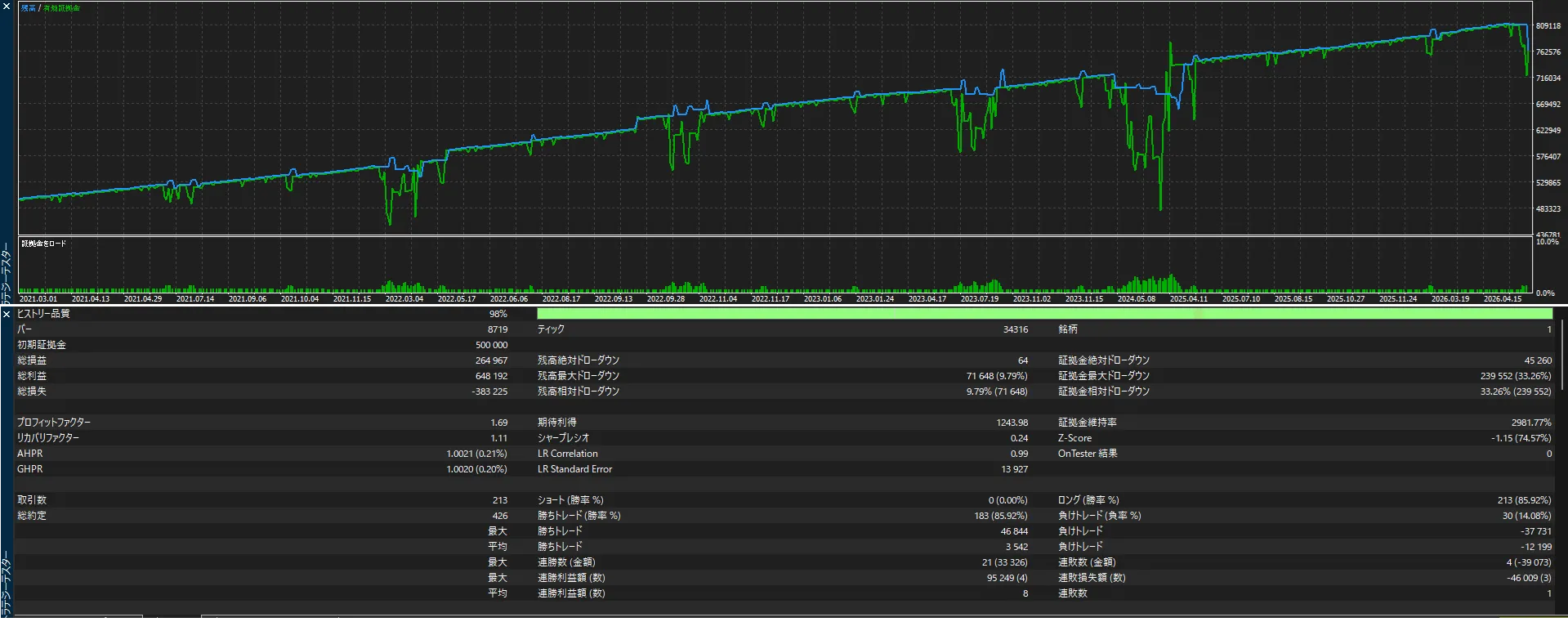Click the 2024.05.08 date axis label
Image resolution: width=1568 pixels, height=622 pixels.
1136,299
